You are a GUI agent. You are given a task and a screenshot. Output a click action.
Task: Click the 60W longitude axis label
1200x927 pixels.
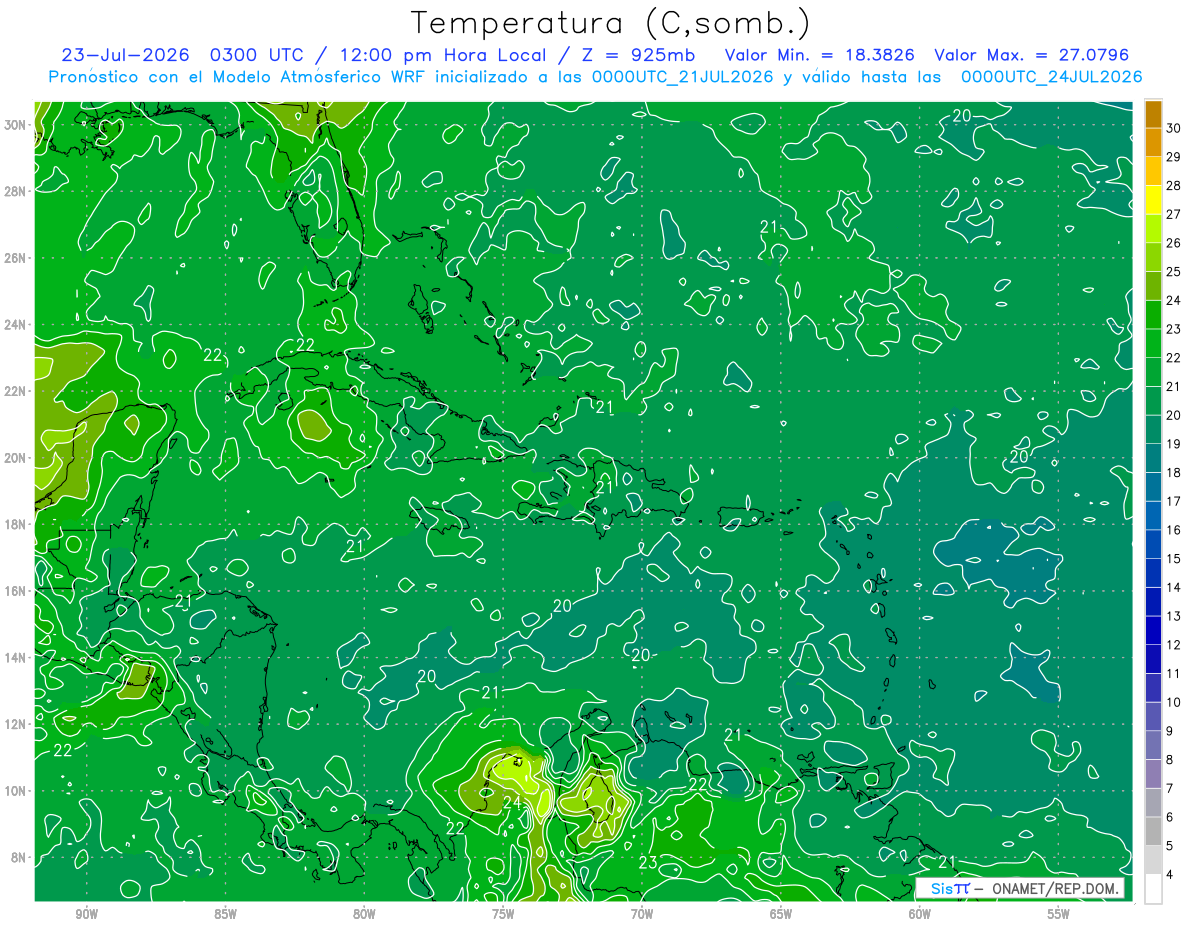pyautogui.click(x=919, y=914)
